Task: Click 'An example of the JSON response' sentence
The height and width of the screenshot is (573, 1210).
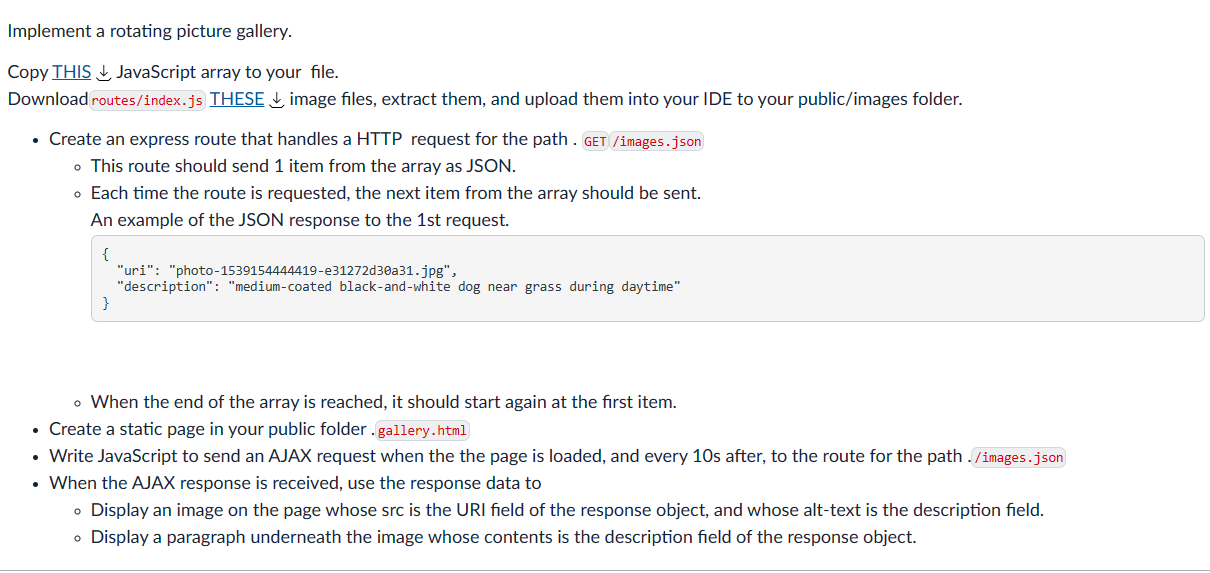Action: point(300,220)
